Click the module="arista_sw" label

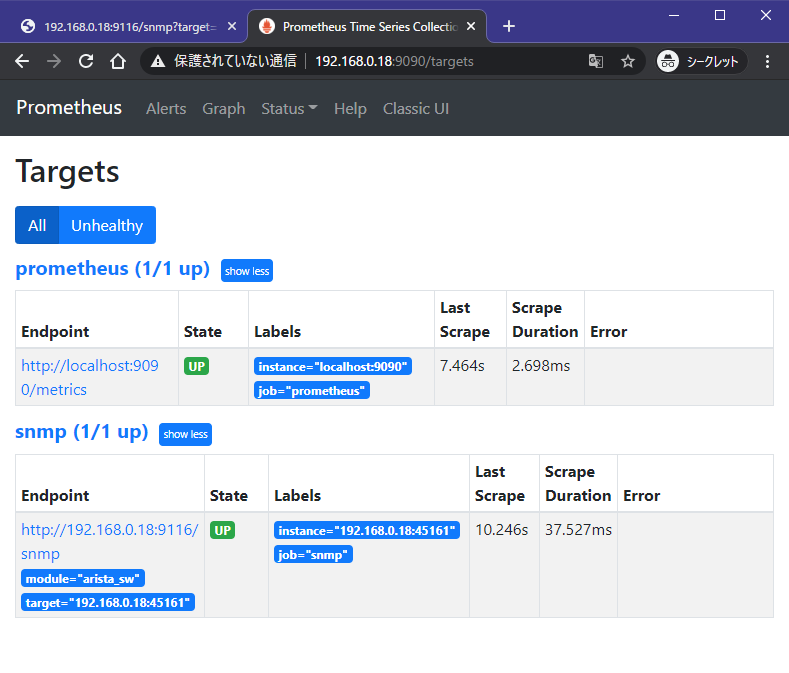click(83, 578)
